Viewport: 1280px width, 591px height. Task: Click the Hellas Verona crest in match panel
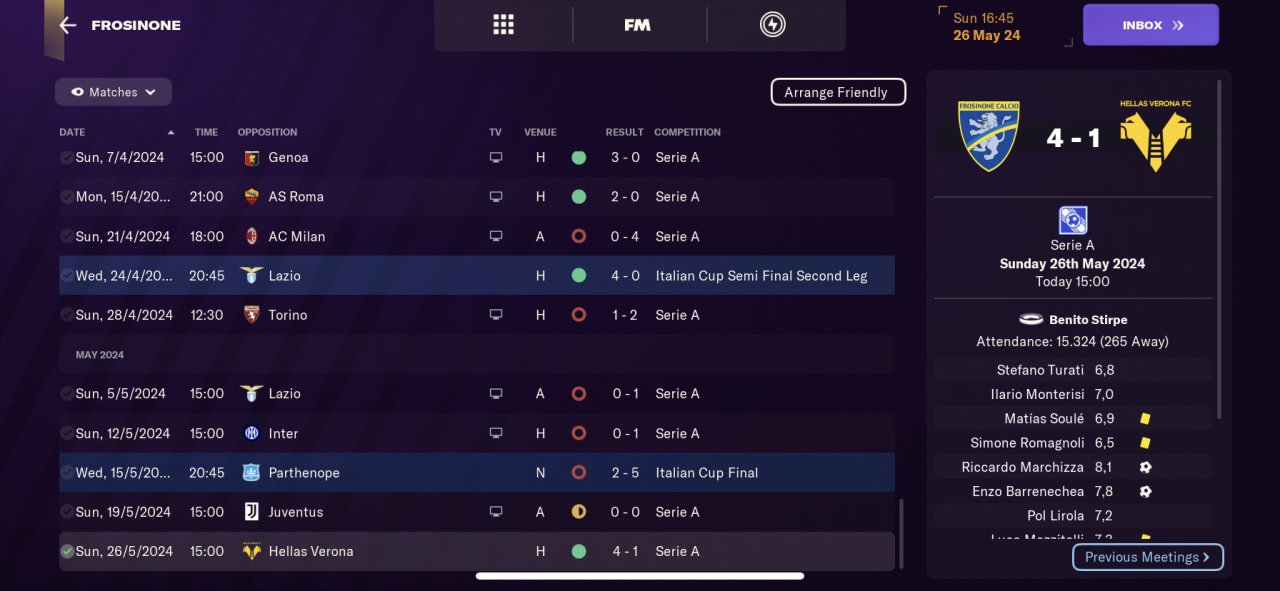click(1155, 139)
